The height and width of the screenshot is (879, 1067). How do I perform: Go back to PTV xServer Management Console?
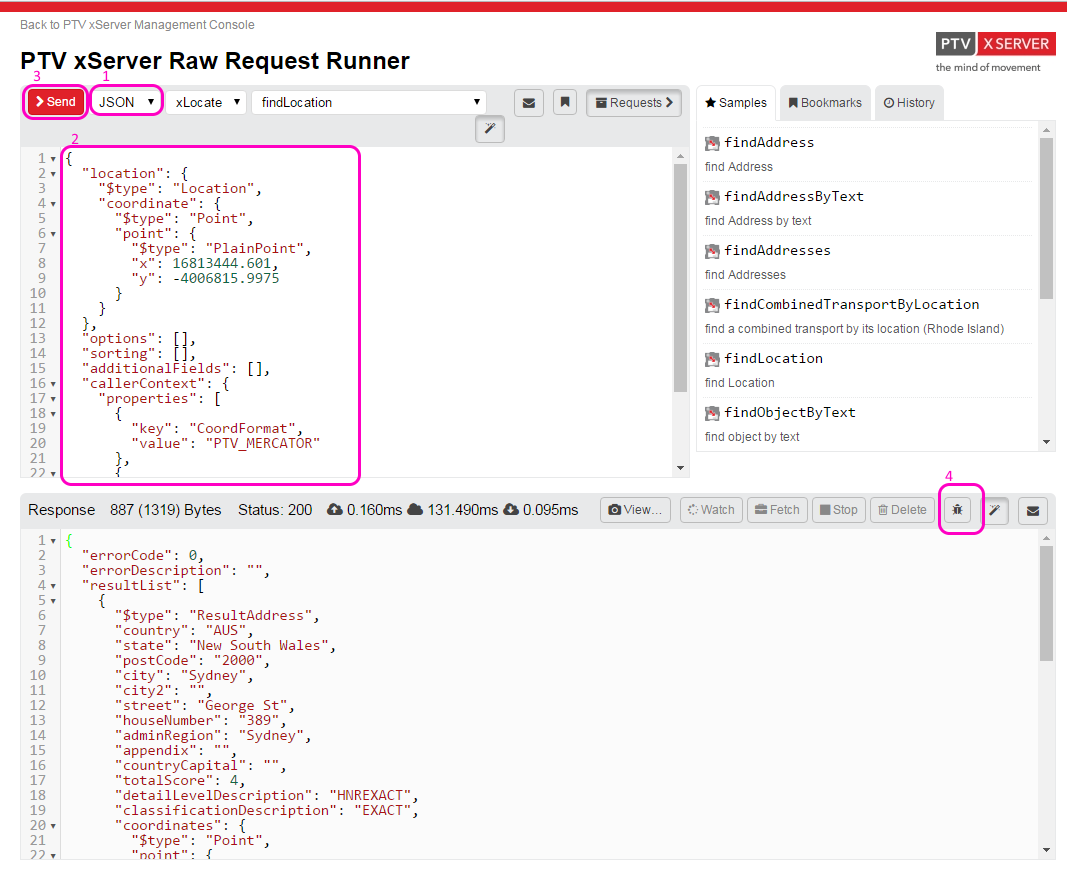137,25
